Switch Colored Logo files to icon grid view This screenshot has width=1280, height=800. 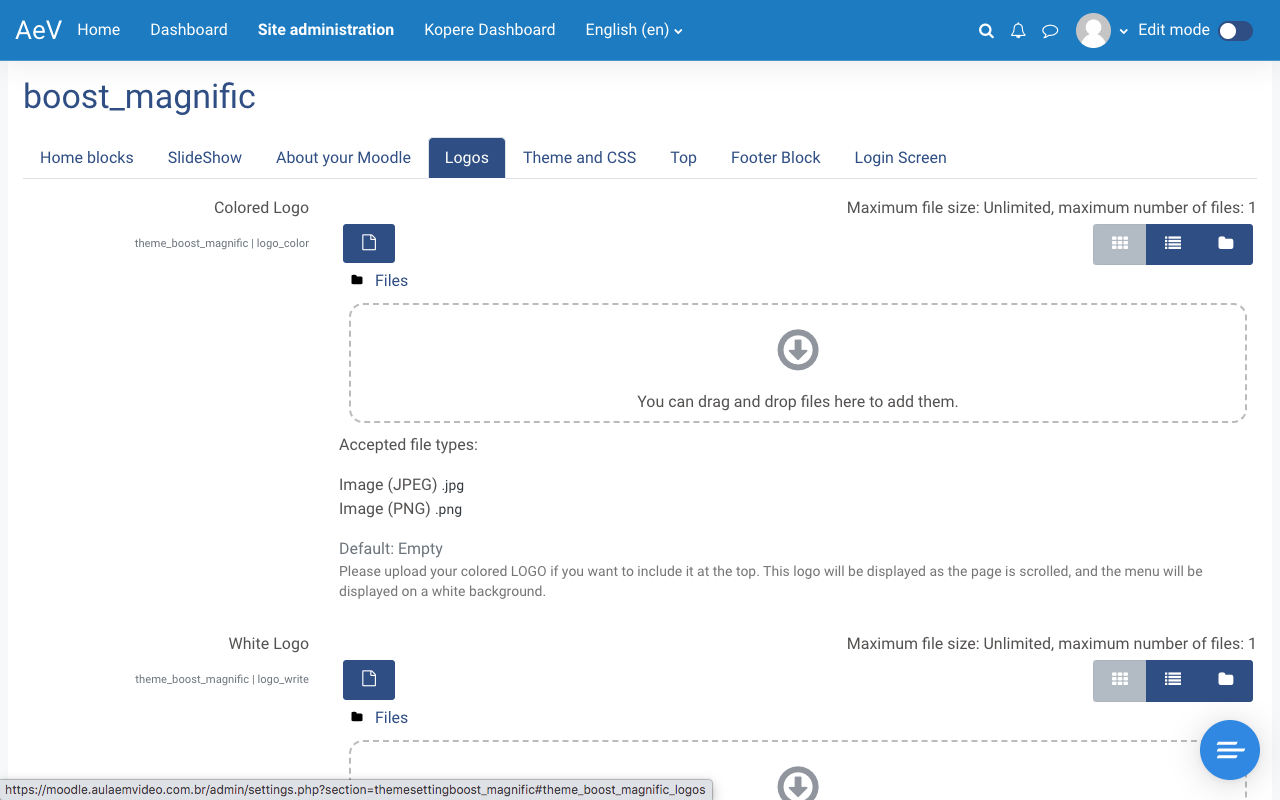pos(1119,244)
